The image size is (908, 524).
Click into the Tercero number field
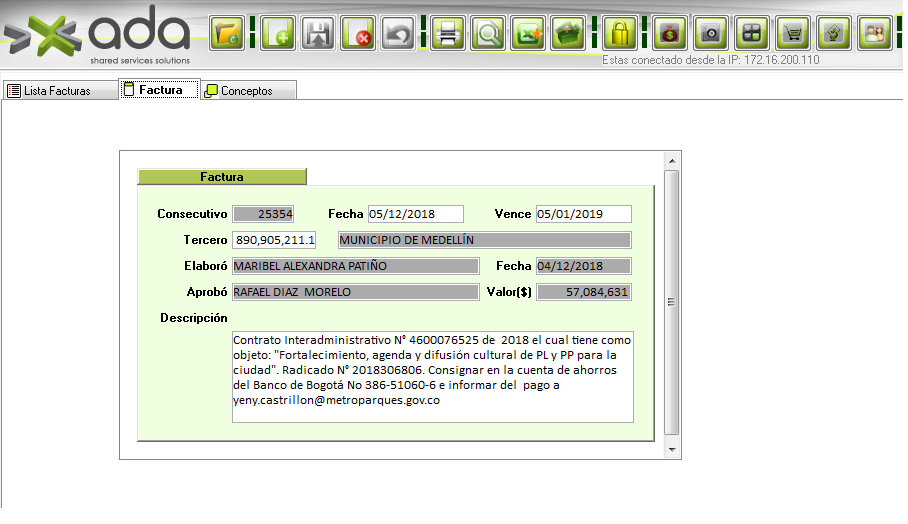tap(274, 240)
